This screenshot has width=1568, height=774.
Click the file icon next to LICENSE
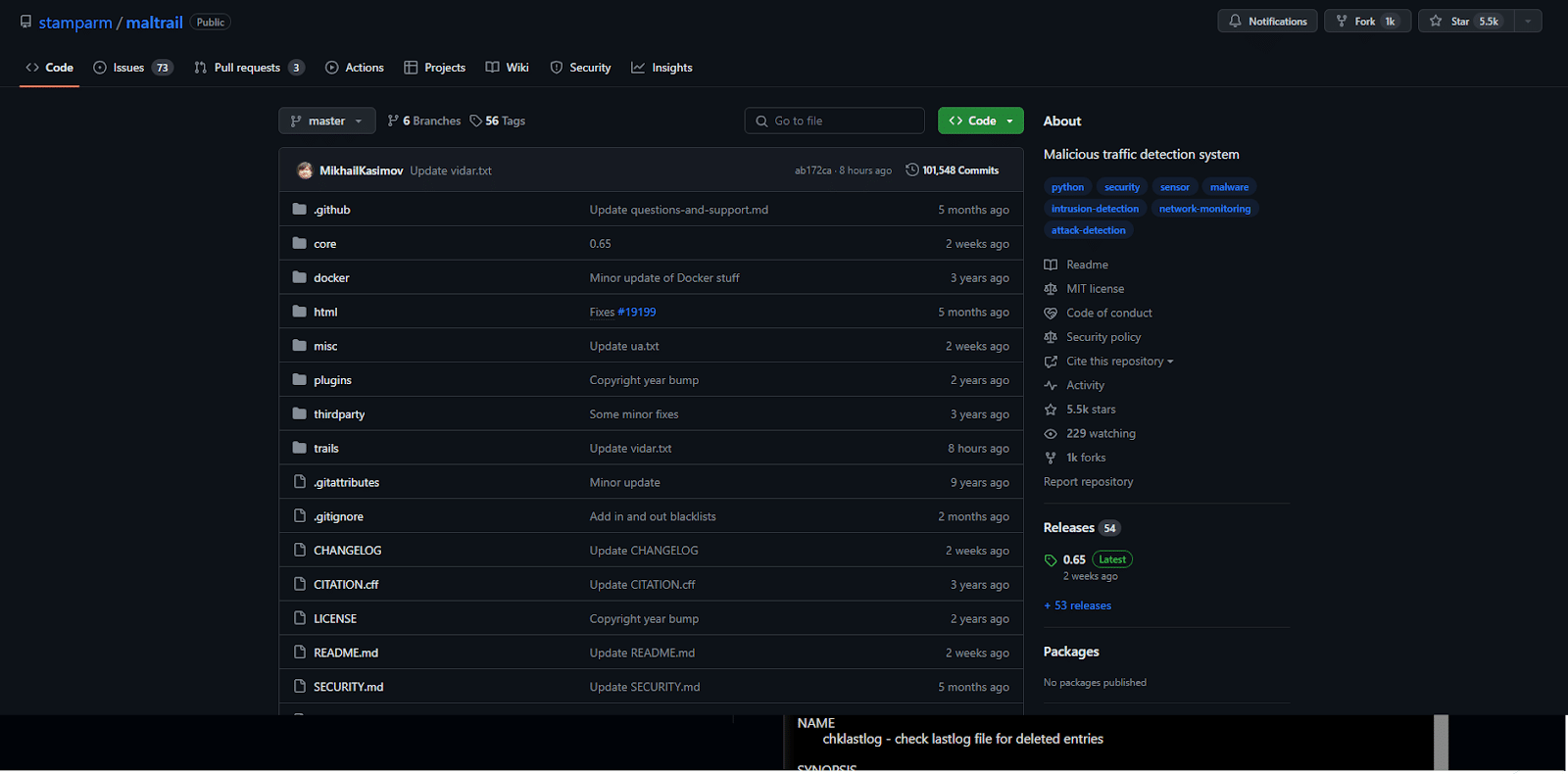click(300, 618)
